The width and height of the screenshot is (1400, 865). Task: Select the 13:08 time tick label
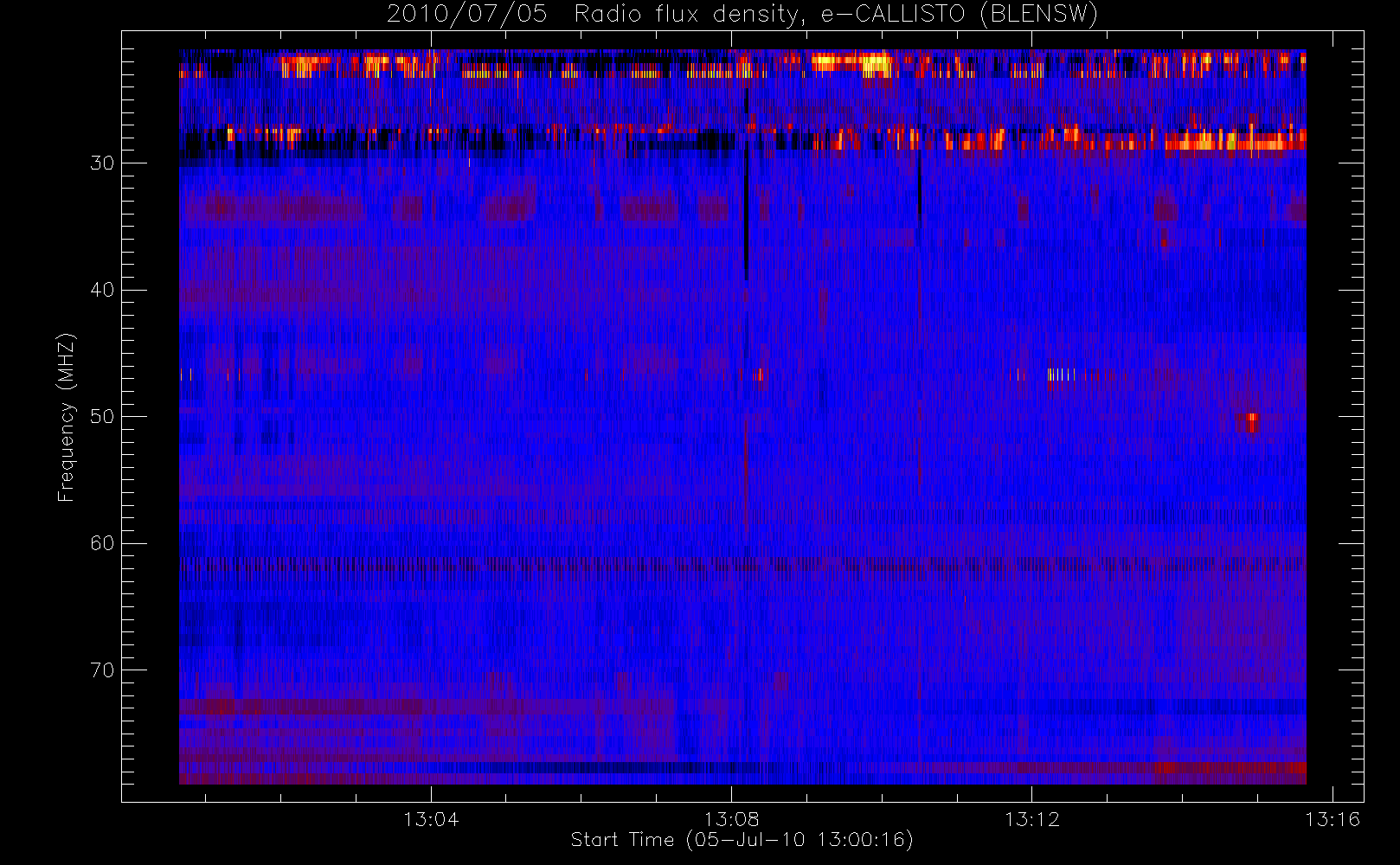[731, 818]
